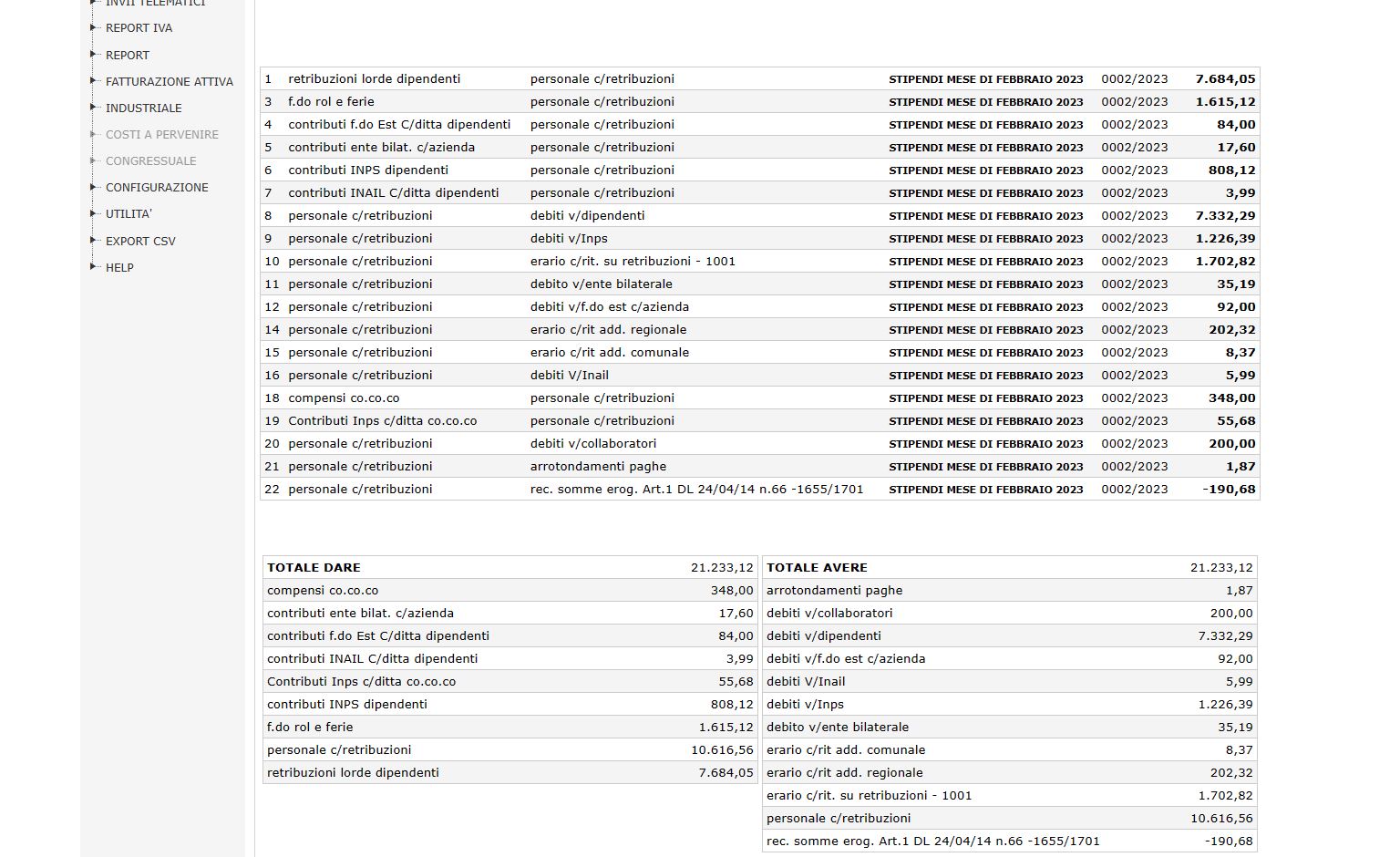1400x857 pixels.
Task: Click 'STIPENDI MESE DI FEBBRAIO 2023' in row 8
Action: coord(986,216)
